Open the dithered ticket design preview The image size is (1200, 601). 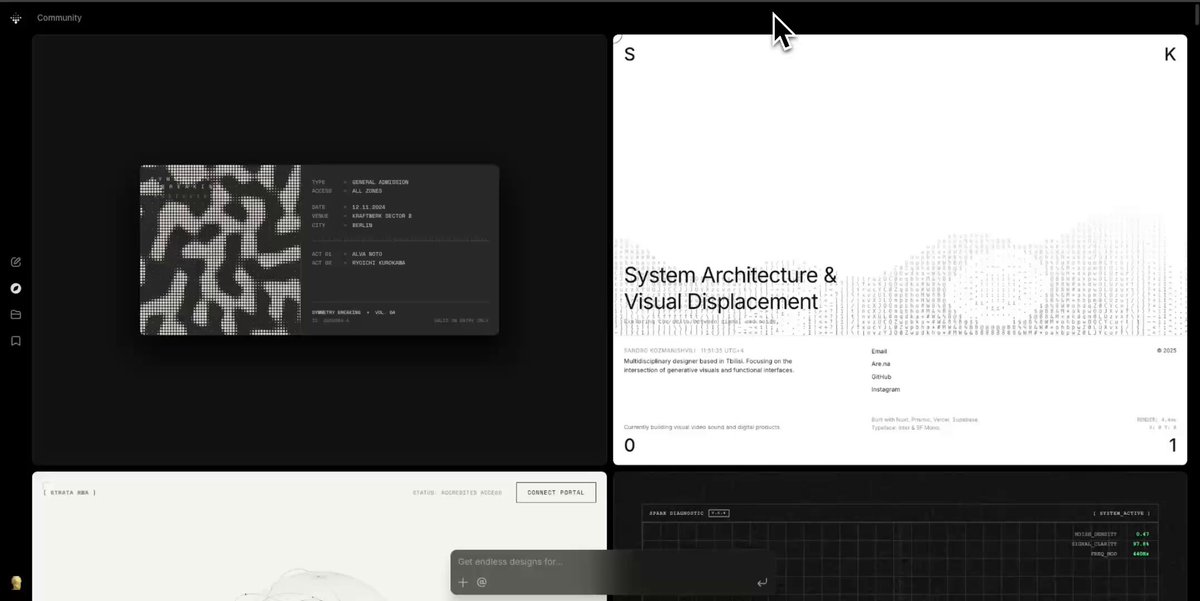pos(318,248)
